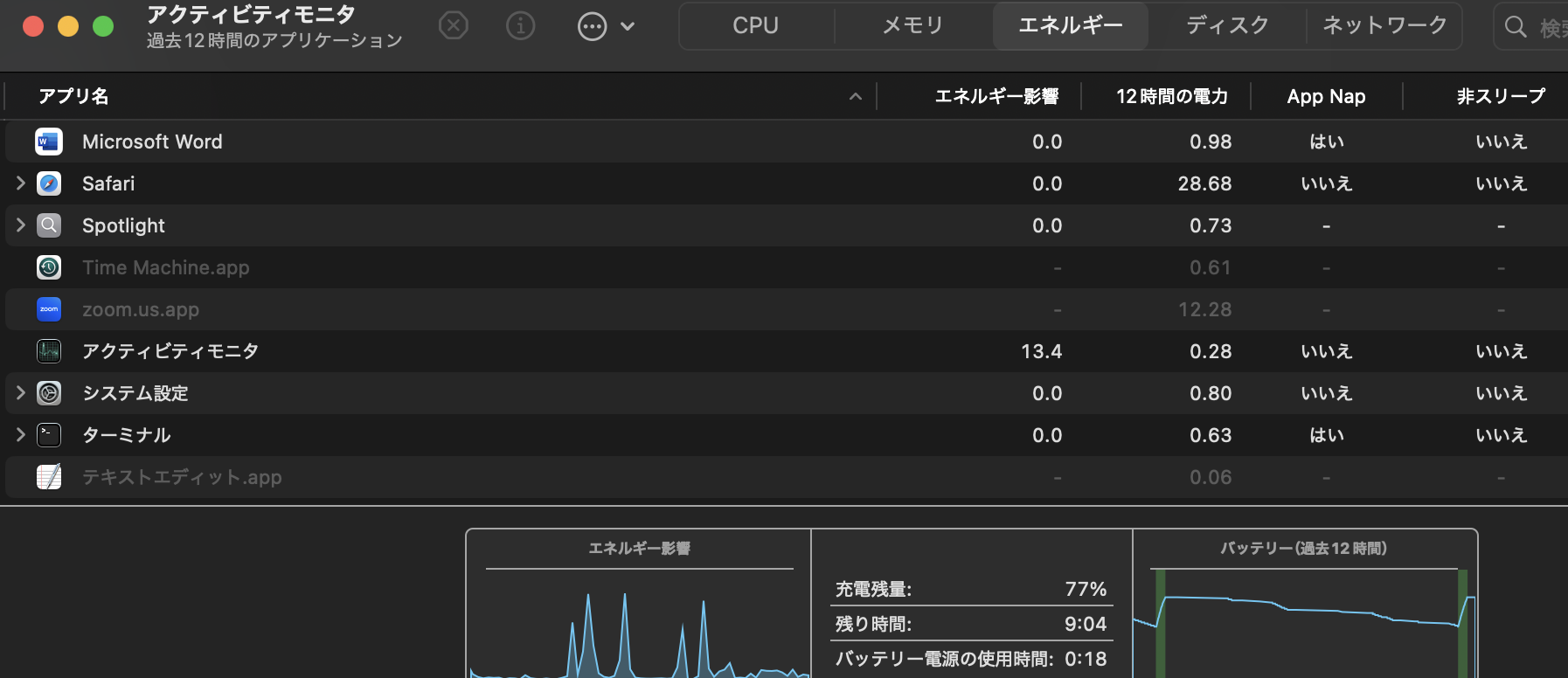Click the Safari compass icon

[x=49, y=183]
